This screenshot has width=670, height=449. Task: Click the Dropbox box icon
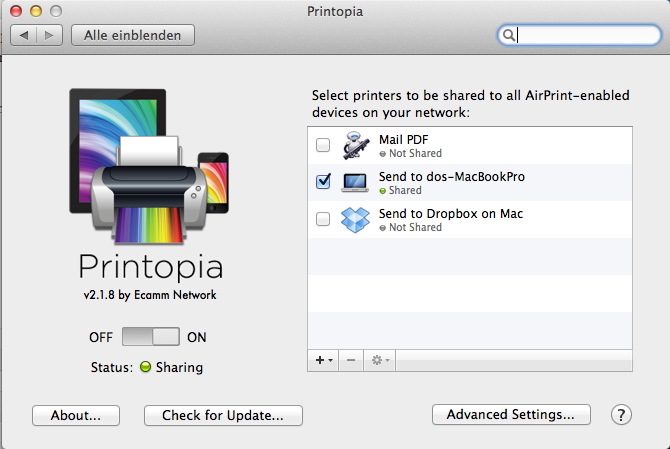355,219
